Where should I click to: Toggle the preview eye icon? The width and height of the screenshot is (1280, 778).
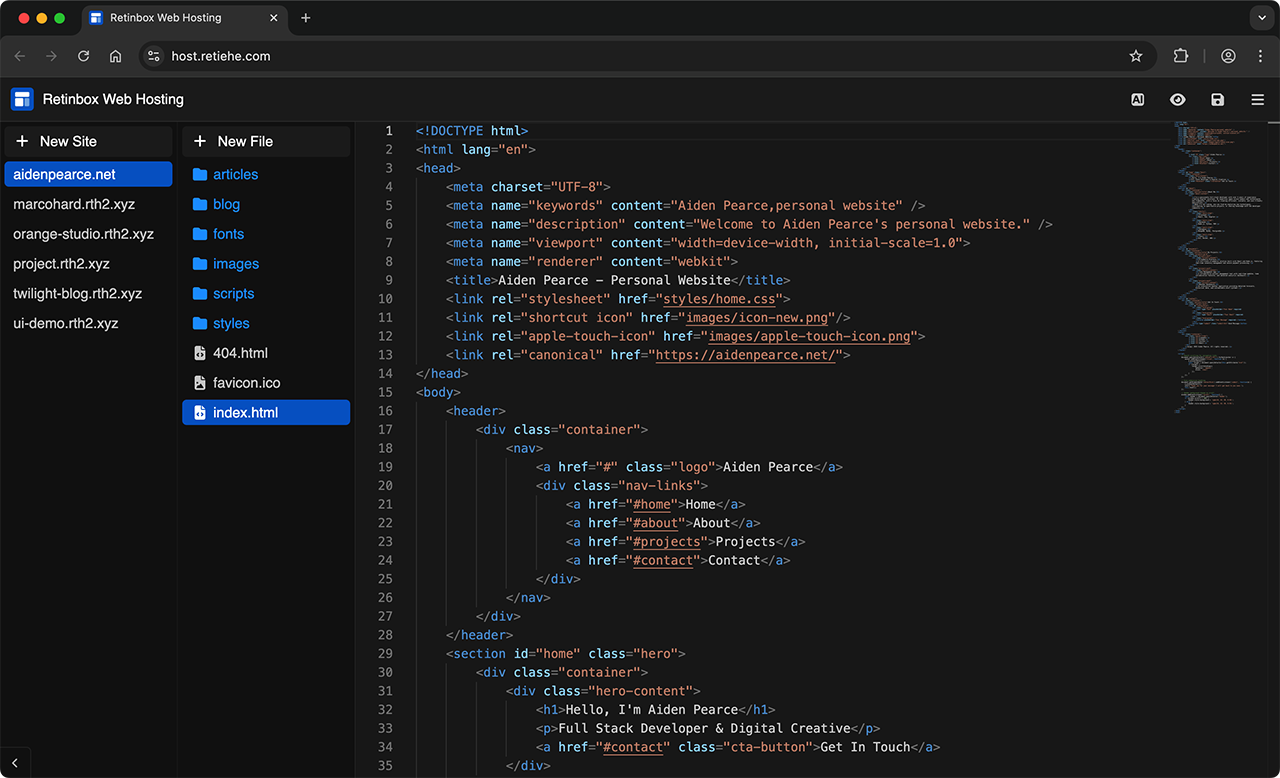tap(1177, 99)
